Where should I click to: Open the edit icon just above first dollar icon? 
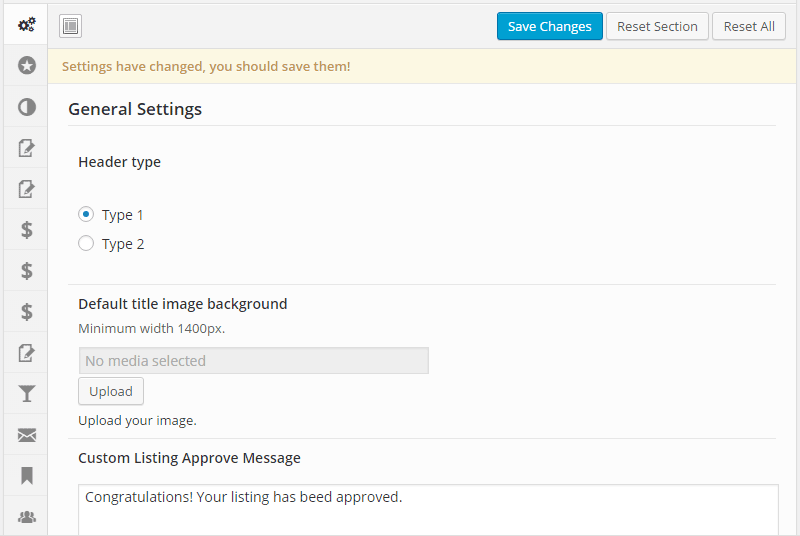tap(26, 189)
